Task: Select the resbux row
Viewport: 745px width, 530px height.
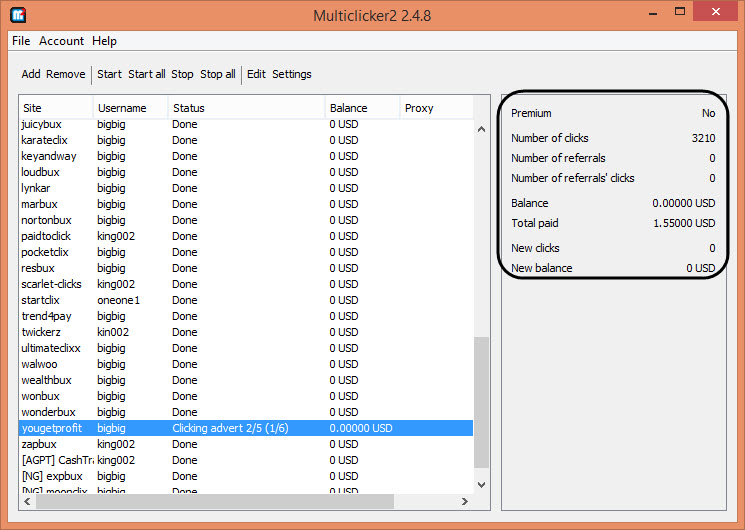Action: [x=246, y=268]
